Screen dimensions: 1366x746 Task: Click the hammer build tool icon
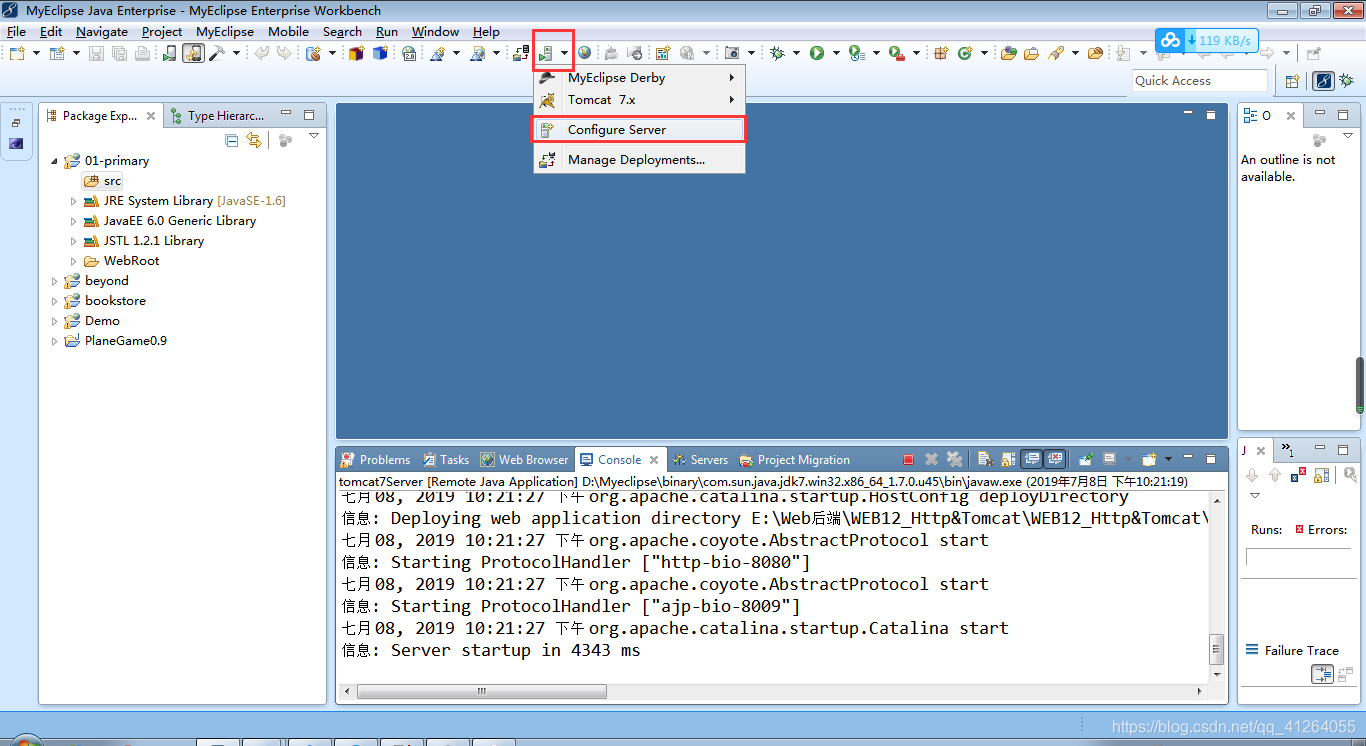coord(217,53)
